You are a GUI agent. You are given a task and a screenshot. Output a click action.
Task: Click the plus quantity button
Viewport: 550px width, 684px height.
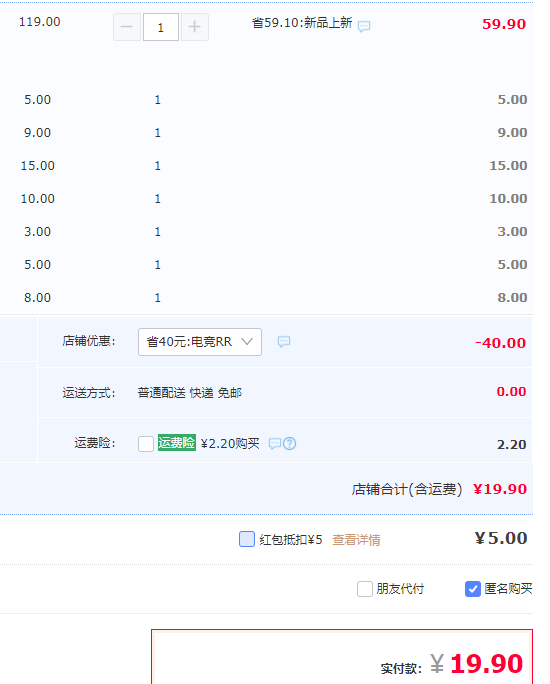click(195, 27)
